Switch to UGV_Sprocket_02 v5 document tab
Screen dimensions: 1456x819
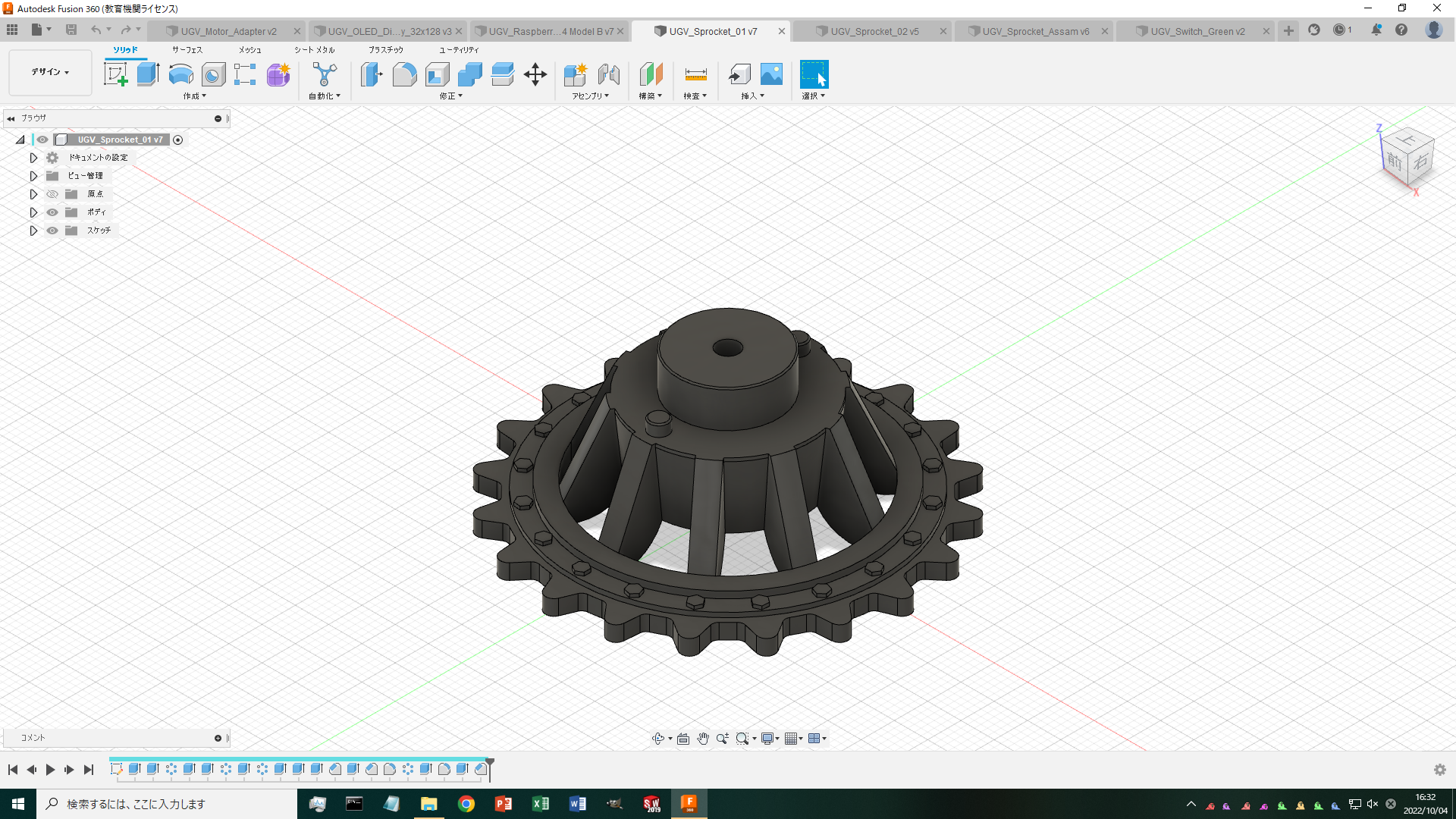click(x=874, y=31)
